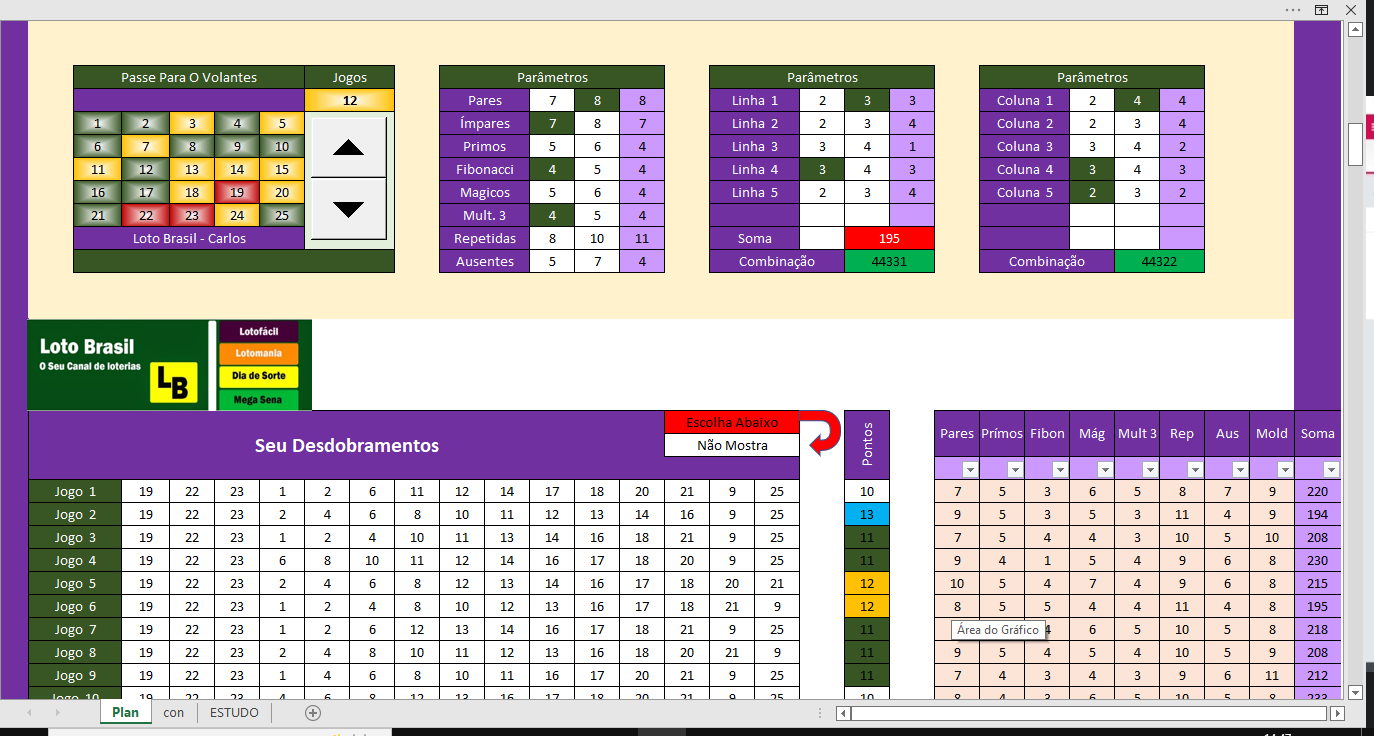
Task: Click the Linha 3 parameter label
Action: point(754,147)
